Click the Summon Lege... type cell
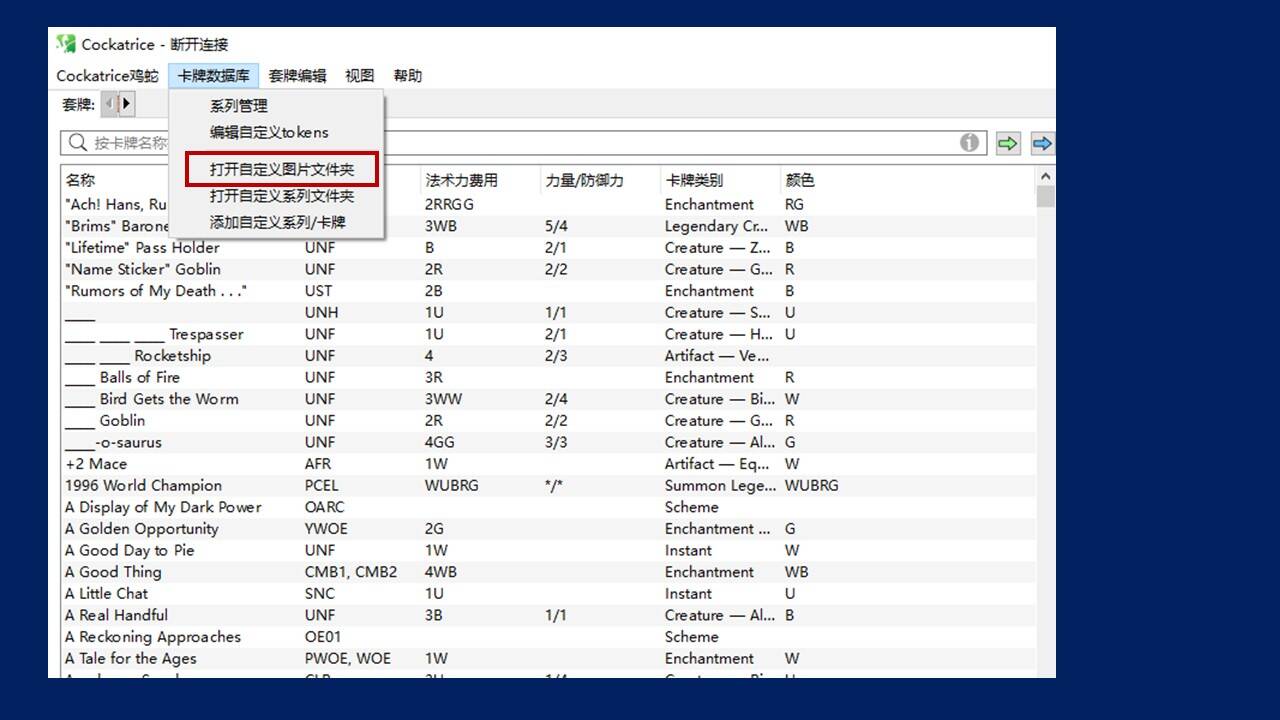 tap(720, 485)
